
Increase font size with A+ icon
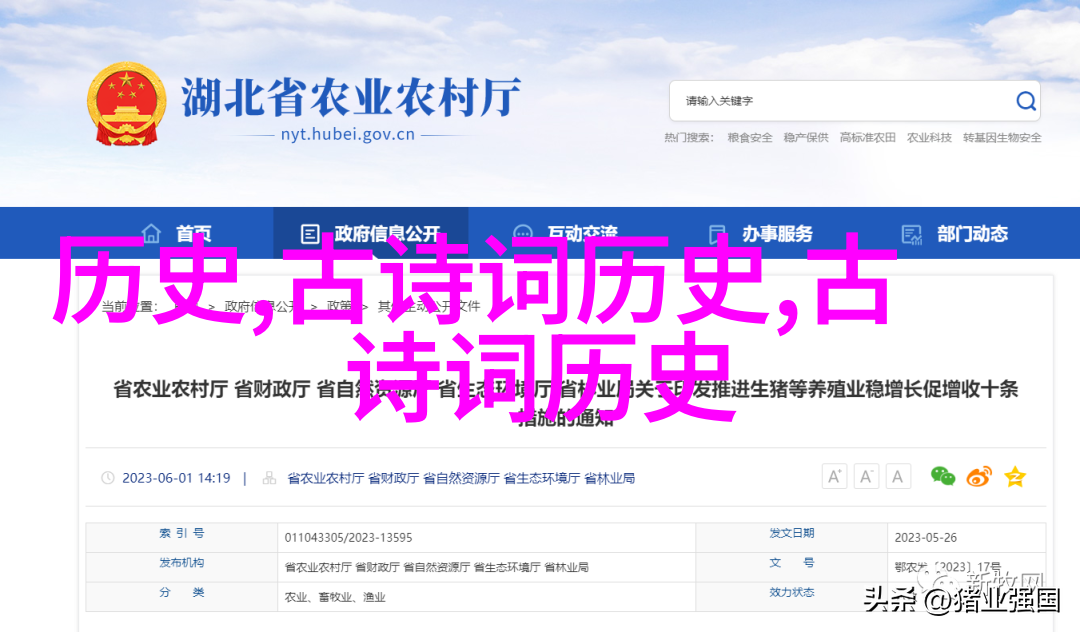[835, 477]
